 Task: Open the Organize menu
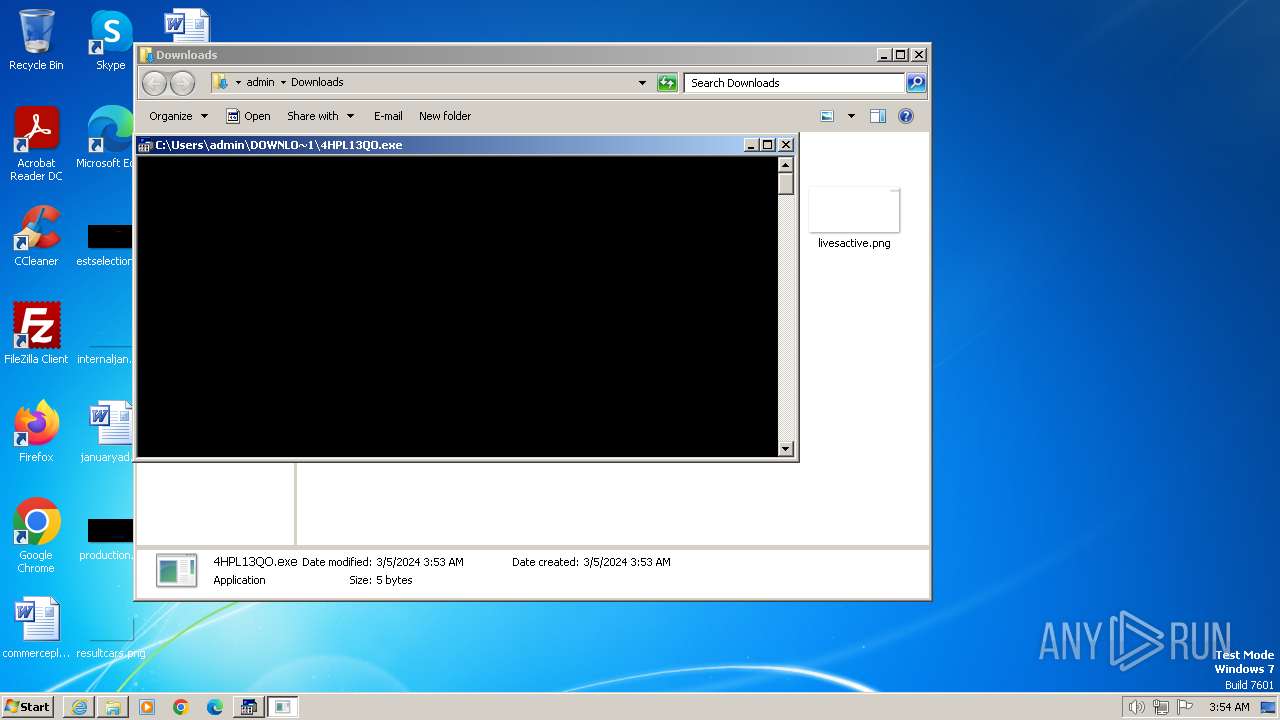tap(179, 116)
